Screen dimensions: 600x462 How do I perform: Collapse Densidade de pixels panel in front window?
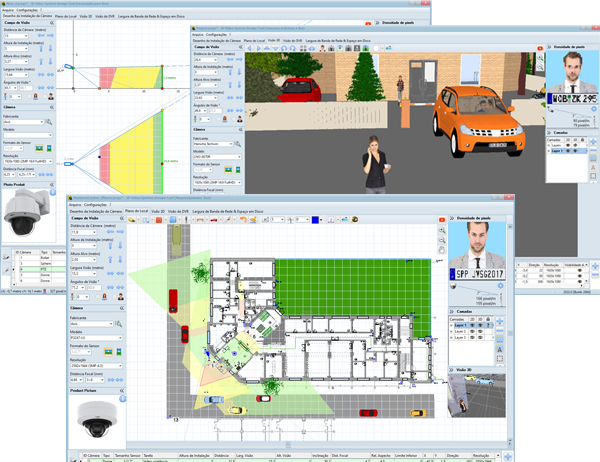click(x=452, y=218)
